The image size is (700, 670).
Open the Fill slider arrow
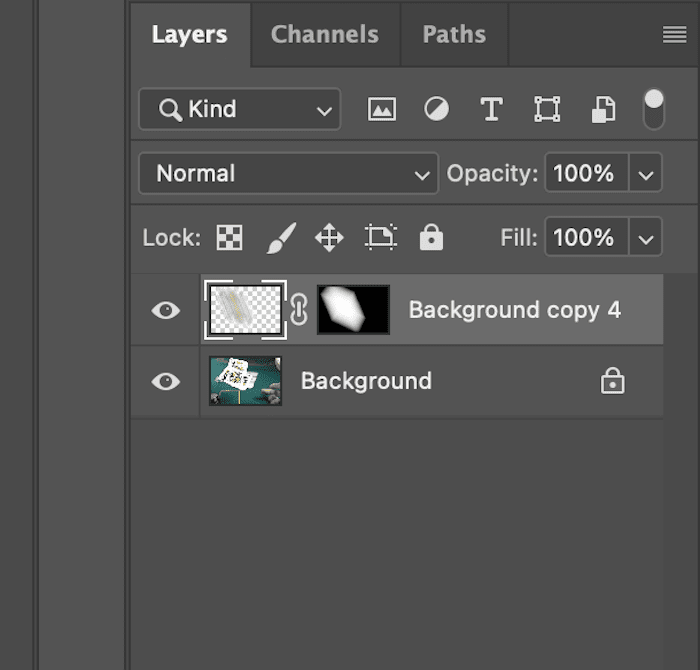point(646,237)
